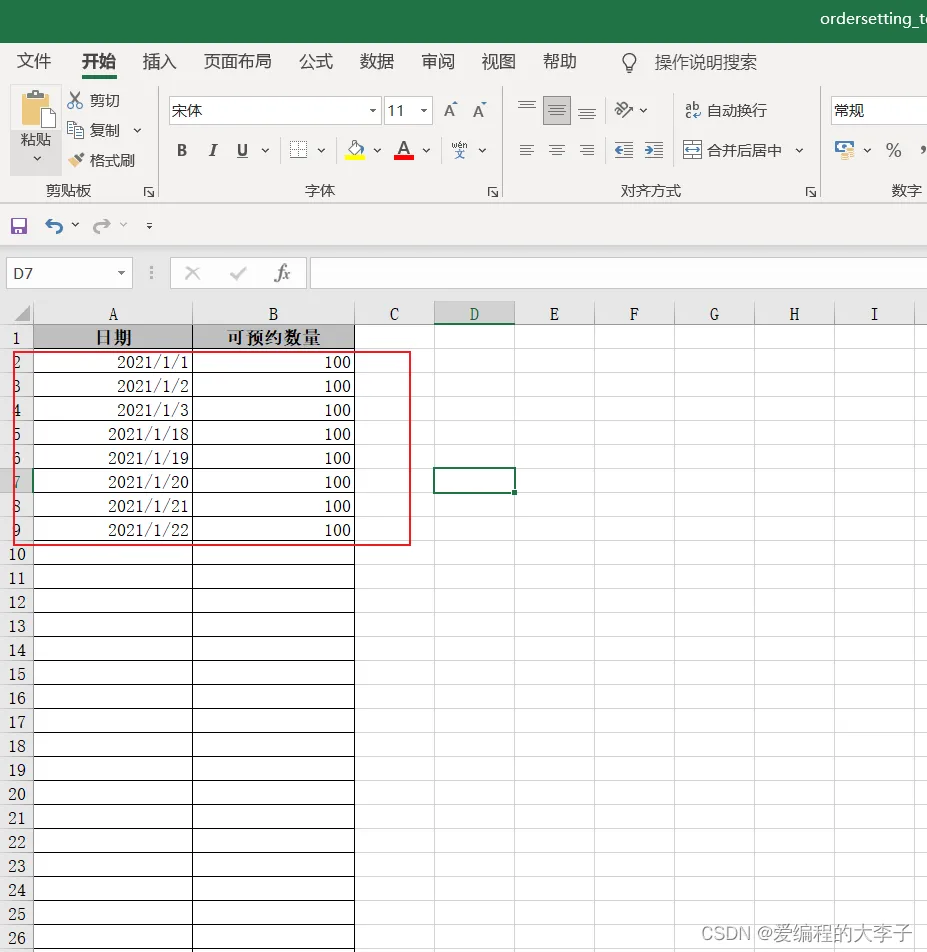Open font group dialog launcher
This screenshot has height=952, width=927.
[493, 192]
